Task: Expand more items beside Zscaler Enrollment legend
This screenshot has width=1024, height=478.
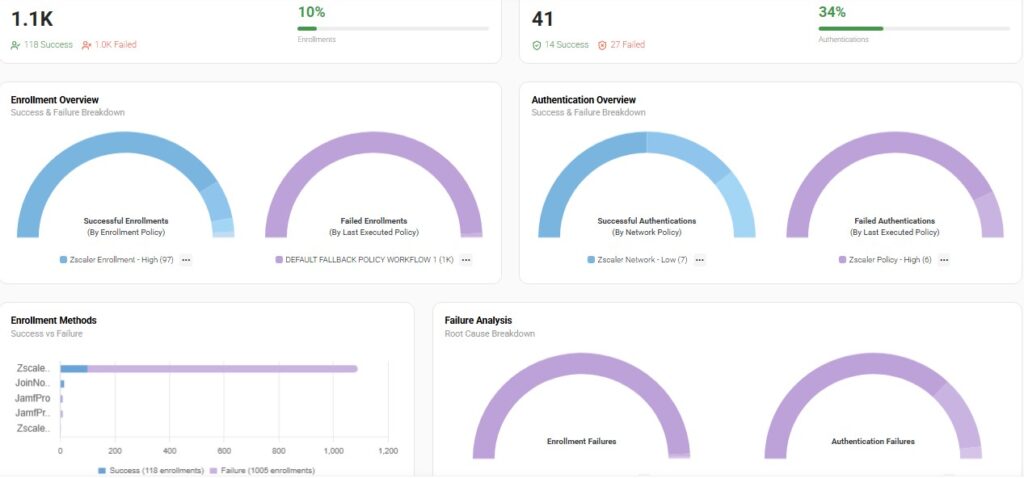Action: [186, 259]
